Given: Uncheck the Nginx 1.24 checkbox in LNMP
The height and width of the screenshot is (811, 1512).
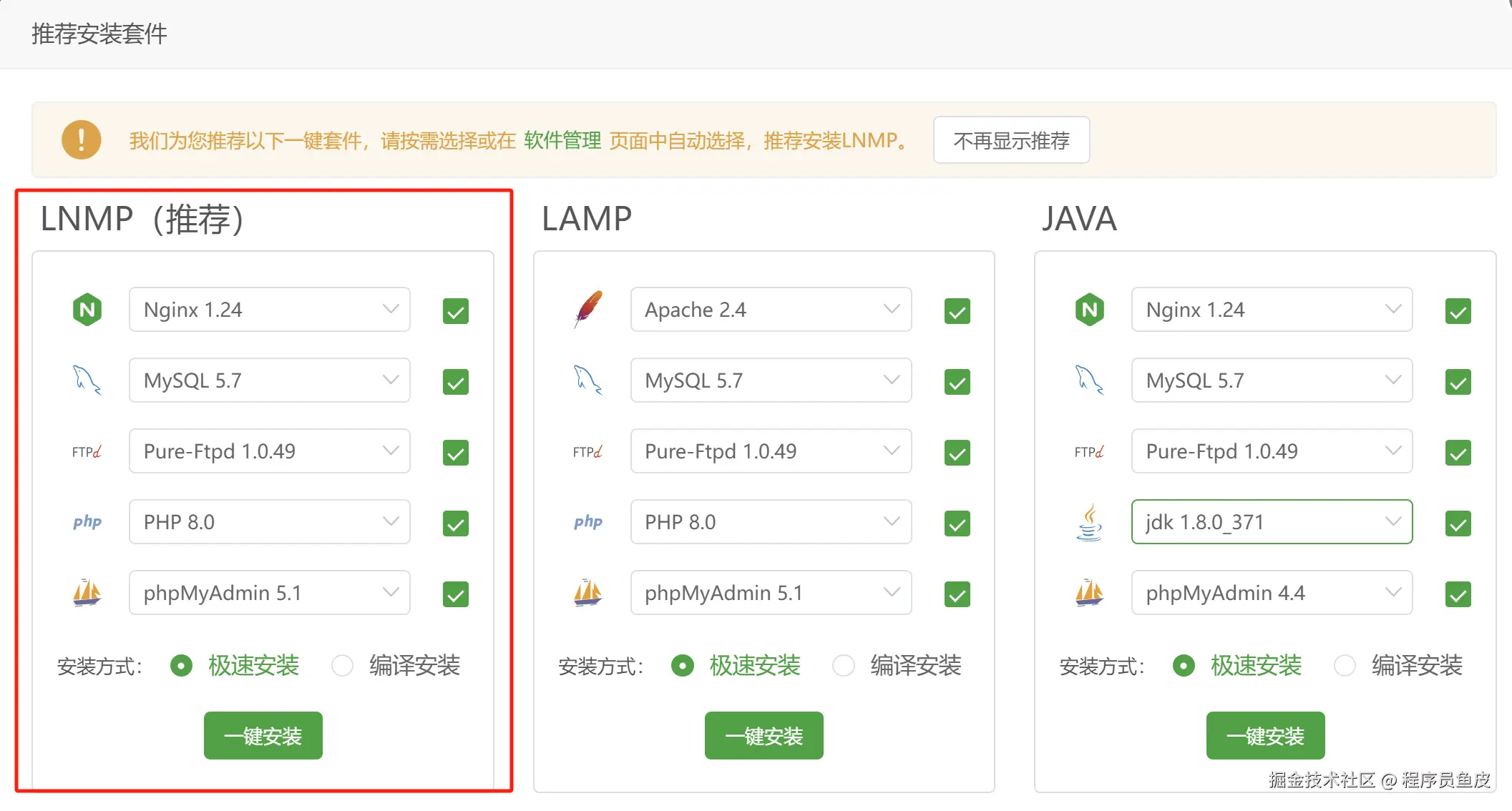Looking at the screenshot, I should coord(456,311).
